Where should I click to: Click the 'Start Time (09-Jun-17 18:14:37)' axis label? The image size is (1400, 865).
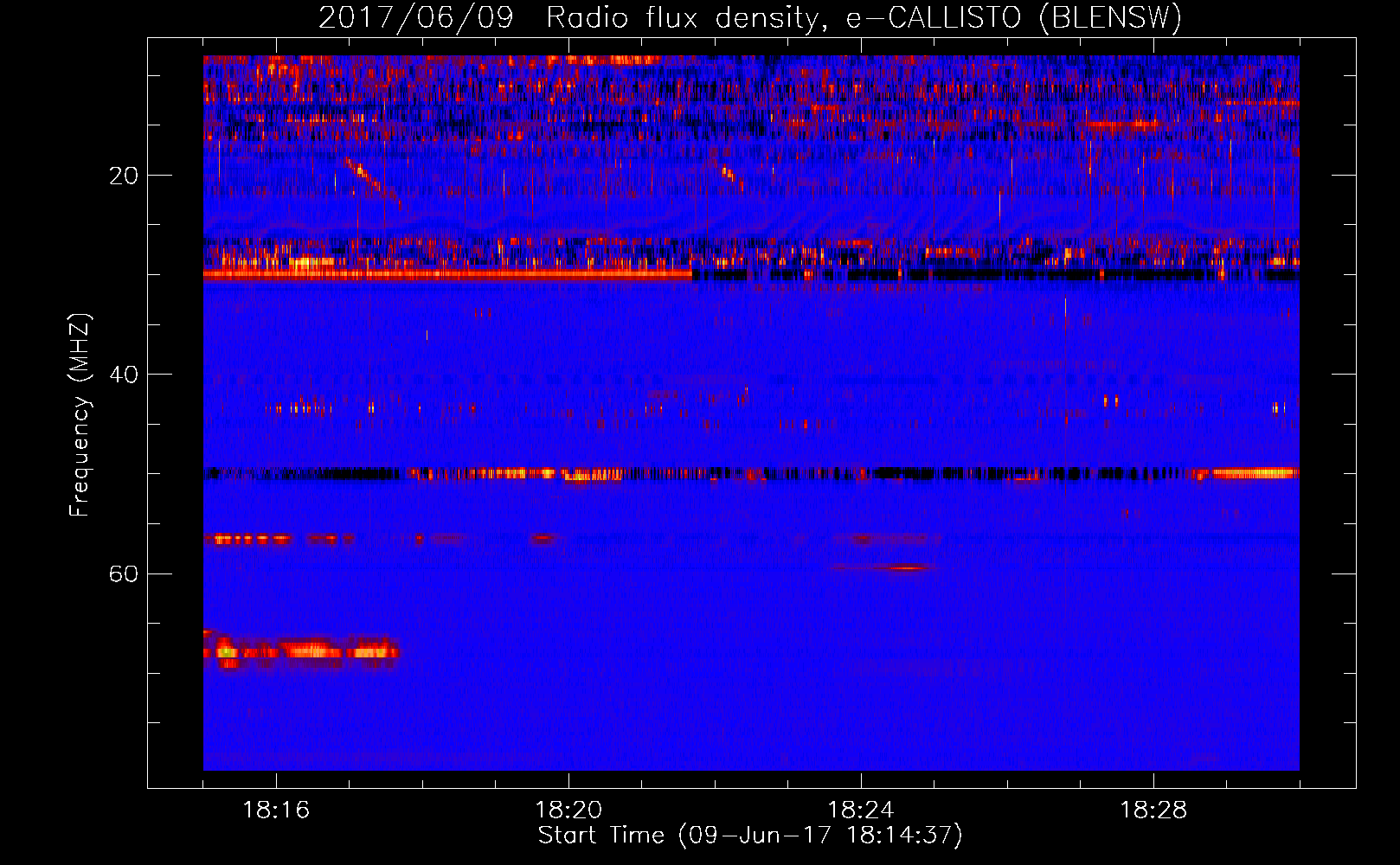(x=750, y=836)
